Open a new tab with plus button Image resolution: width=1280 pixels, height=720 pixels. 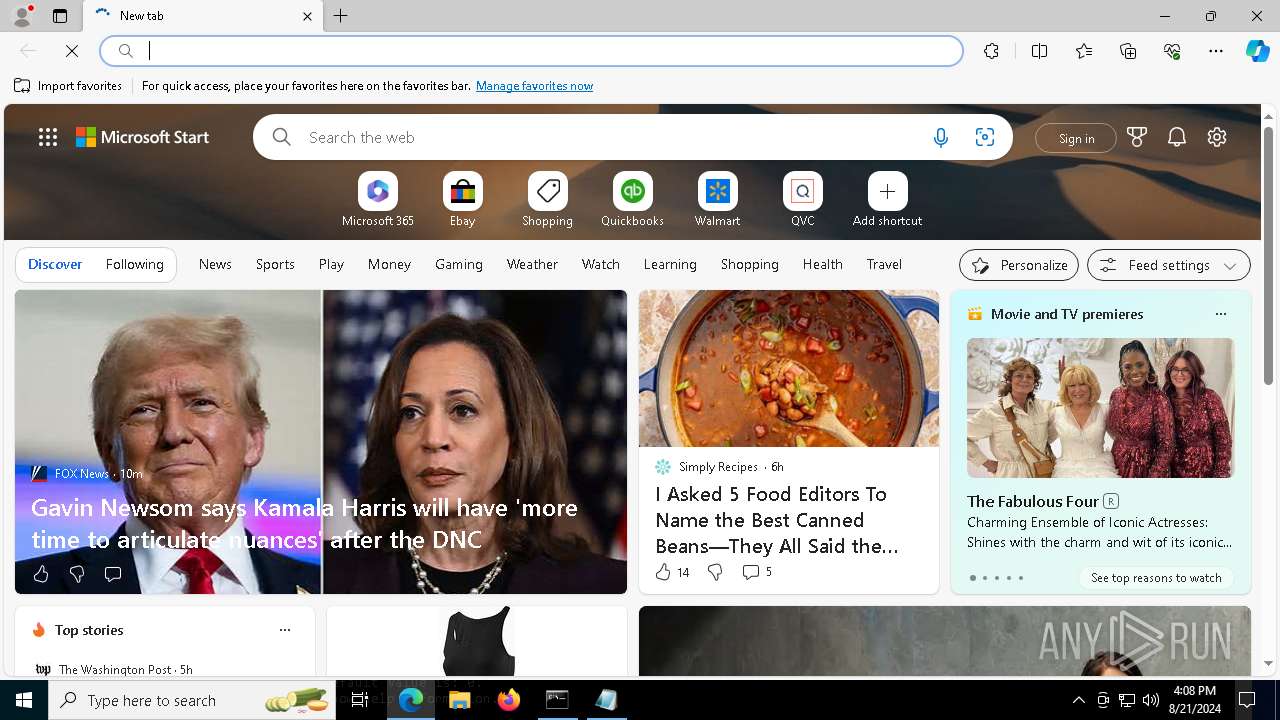(341, 16)
